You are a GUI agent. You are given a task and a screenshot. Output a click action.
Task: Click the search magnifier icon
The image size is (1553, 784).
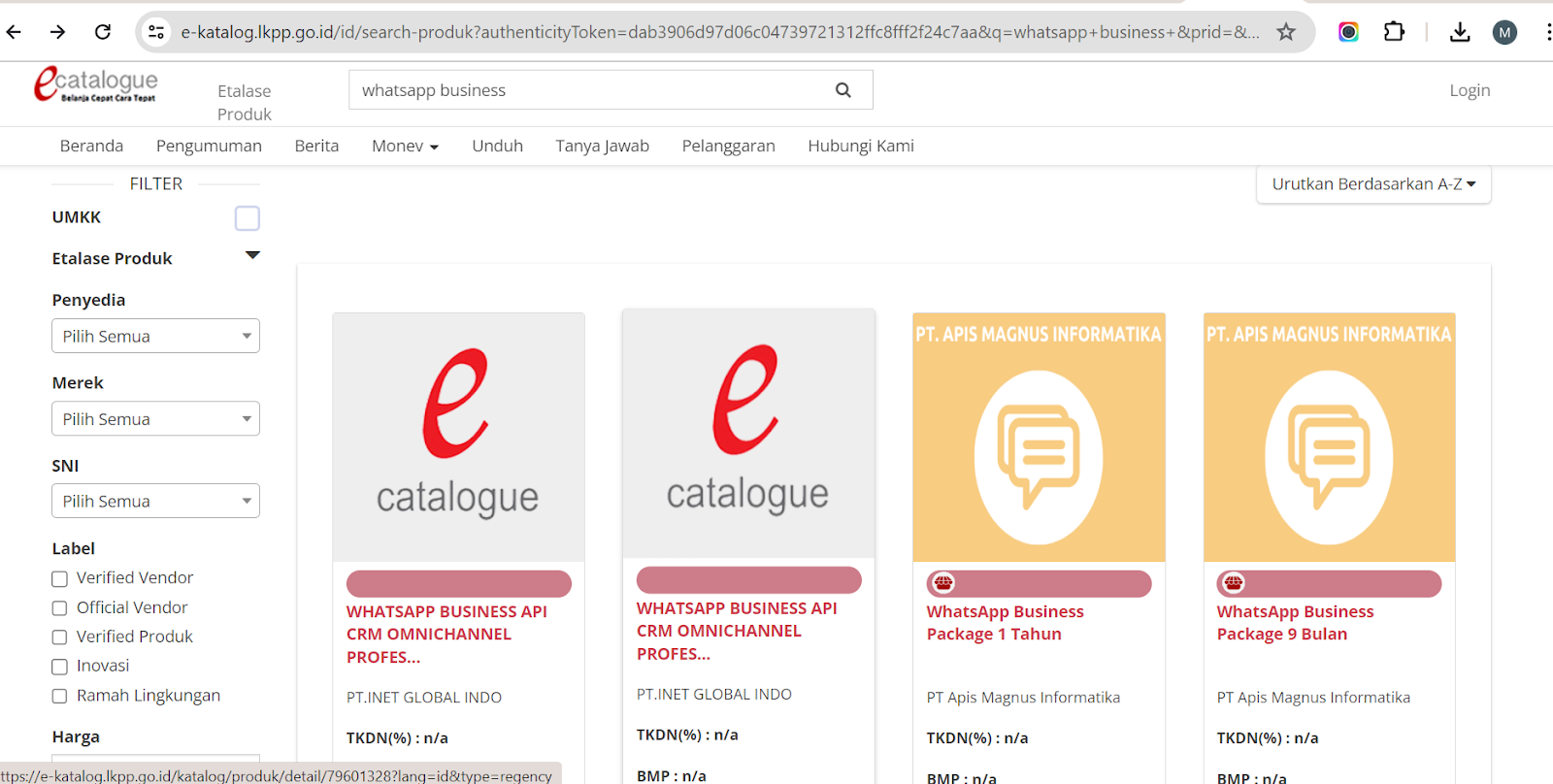pyautogui.click(x=843, y=90)
